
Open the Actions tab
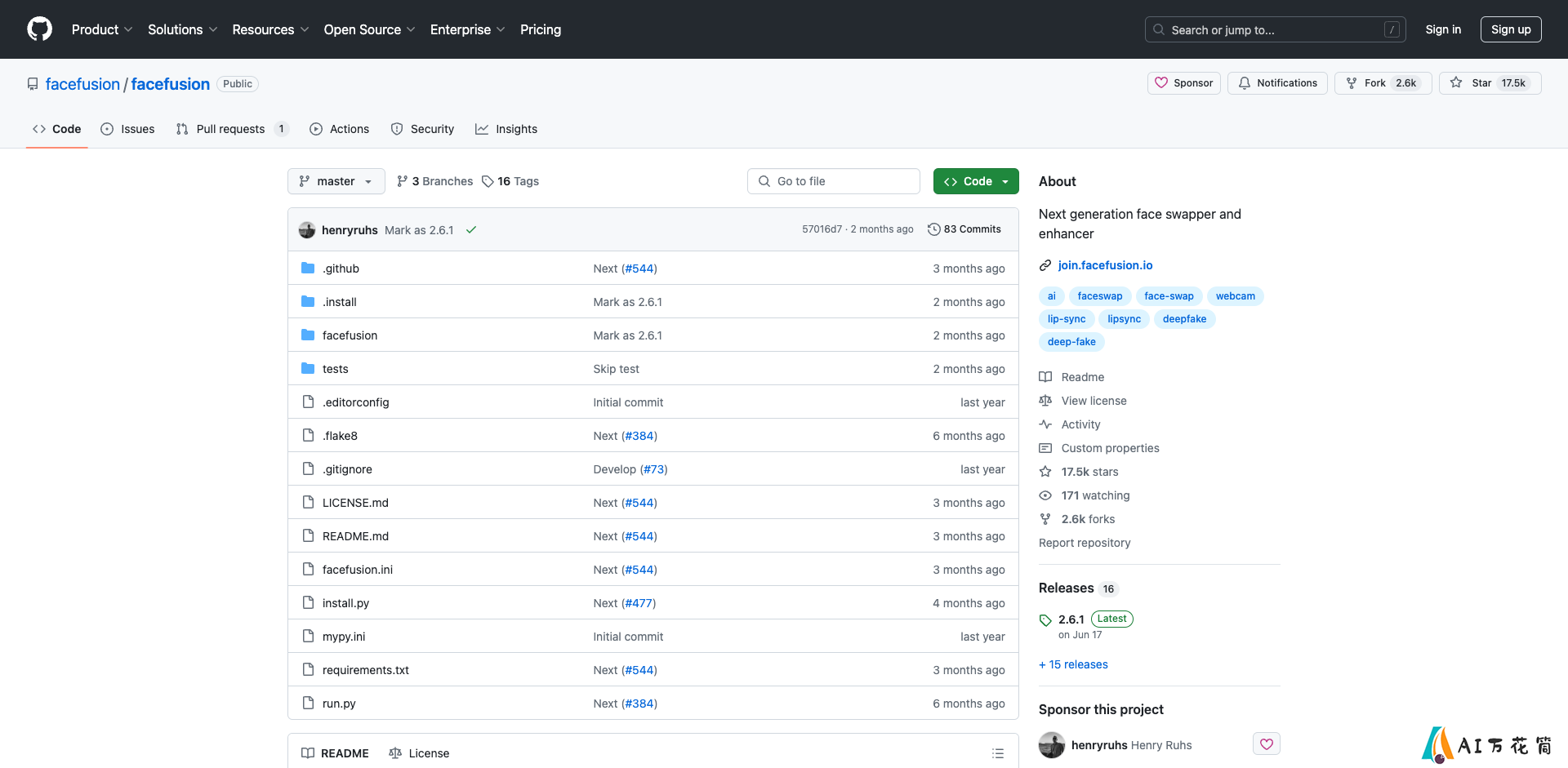point(340,129)
